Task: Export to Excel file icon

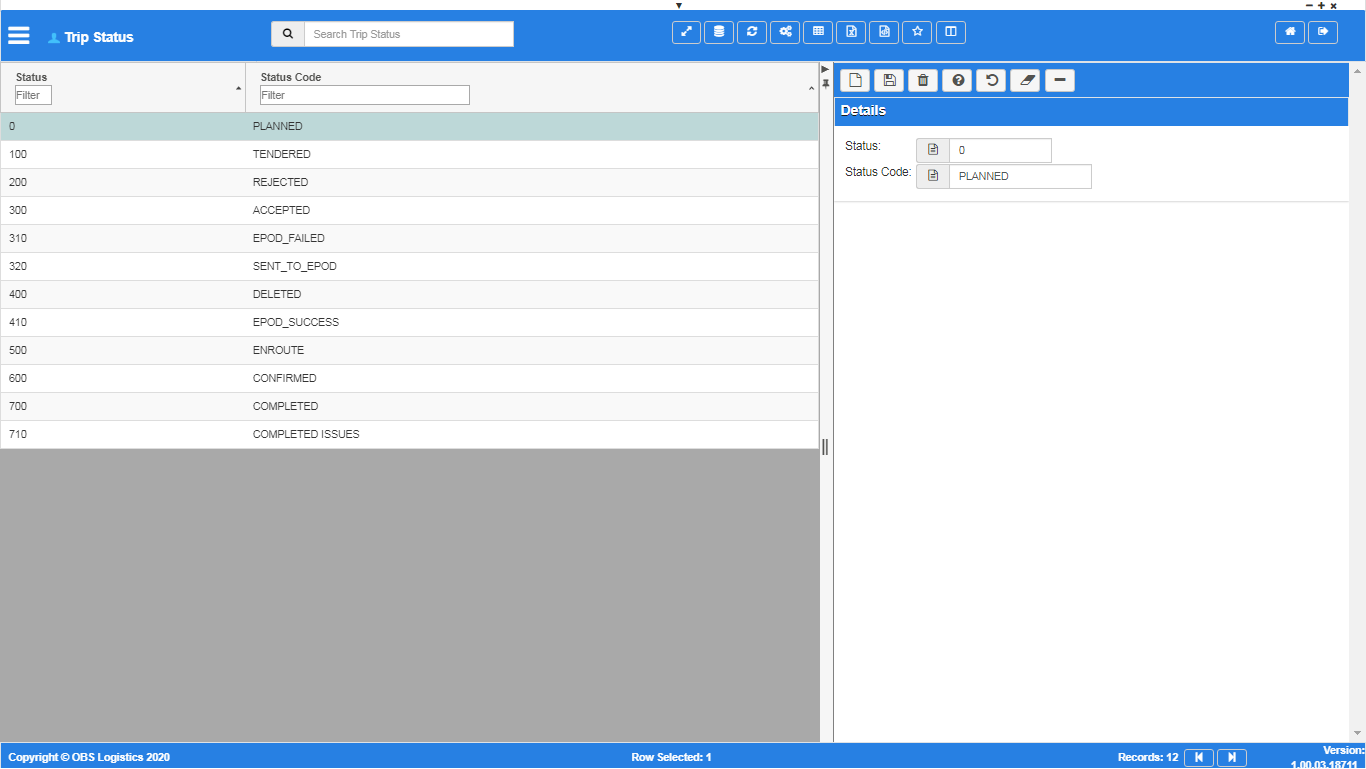Action: (x=851, y=32)
